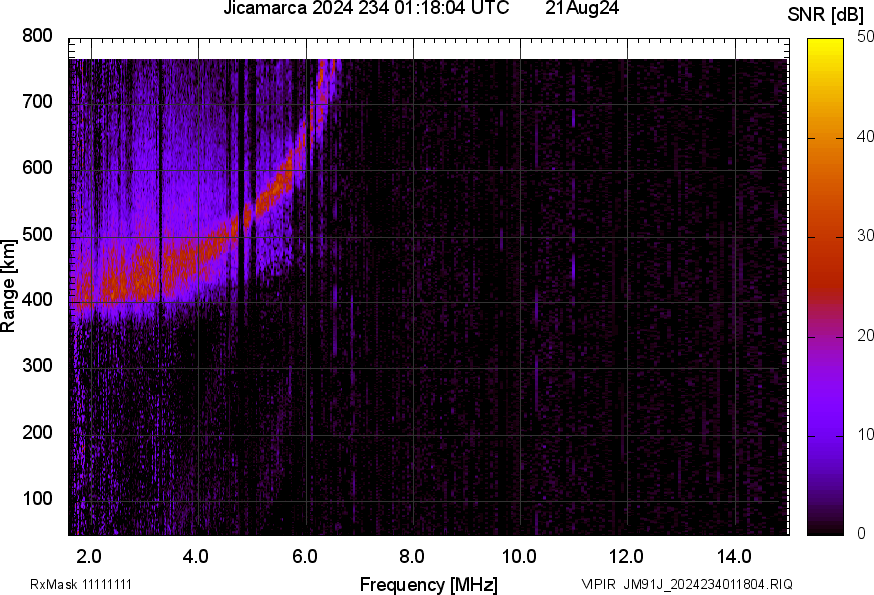Click the 'RxMask 11111111' footer text
The height and width of the screenshot is (595, 874).
coord(81,584)
